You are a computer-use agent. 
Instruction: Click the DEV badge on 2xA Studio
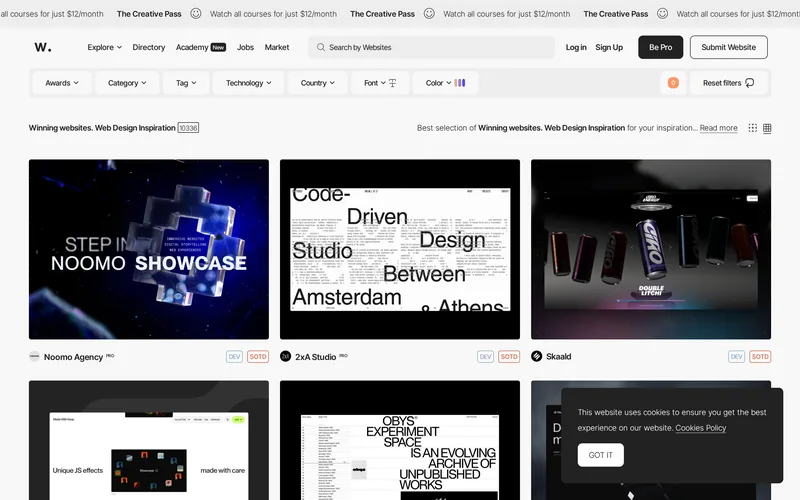click(x=485, y=357)
